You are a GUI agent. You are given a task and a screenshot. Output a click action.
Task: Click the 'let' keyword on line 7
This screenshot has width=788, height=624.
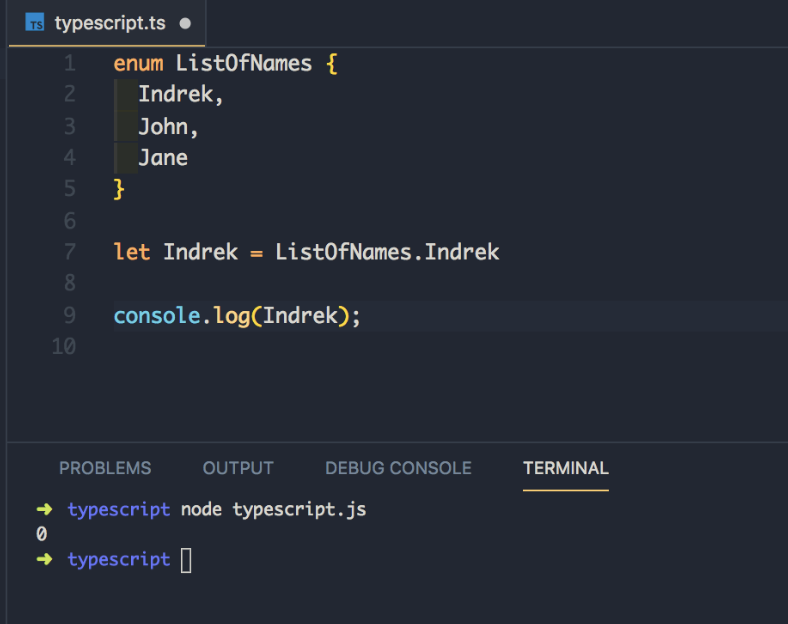pos(132,252)
